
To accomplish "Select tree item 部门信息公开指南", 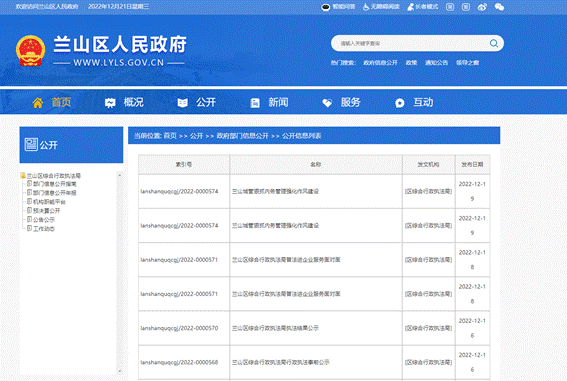I will (x=55, y=184).
